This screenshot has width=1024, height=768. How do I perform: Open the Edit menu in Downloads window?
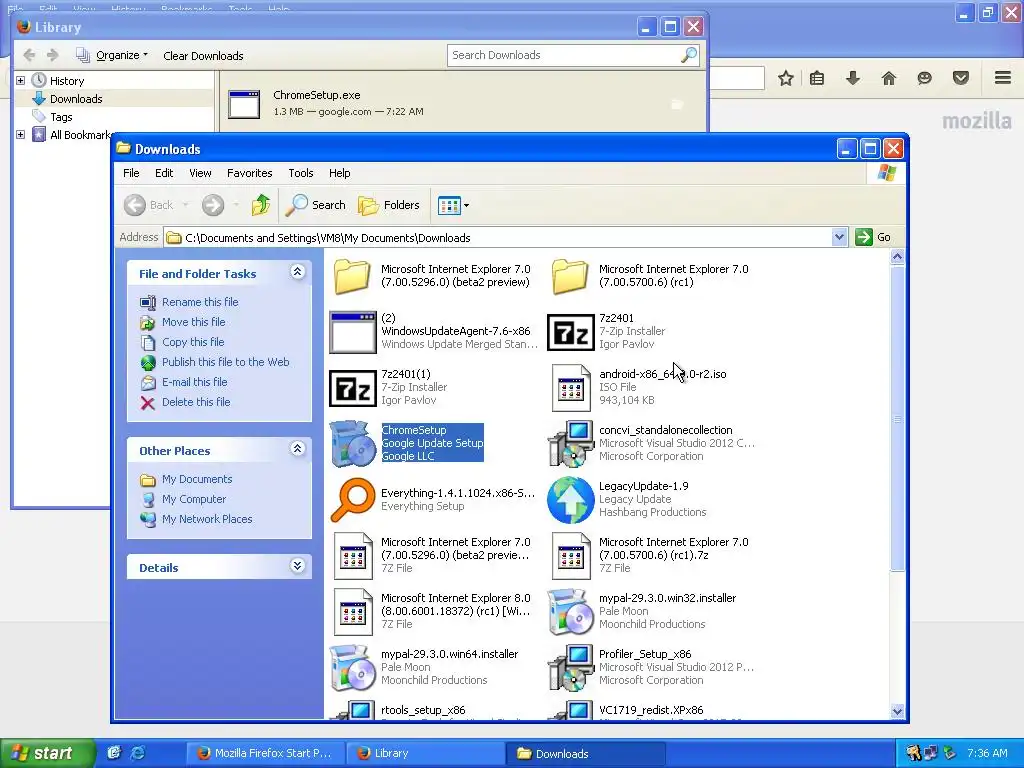(164, 173)
